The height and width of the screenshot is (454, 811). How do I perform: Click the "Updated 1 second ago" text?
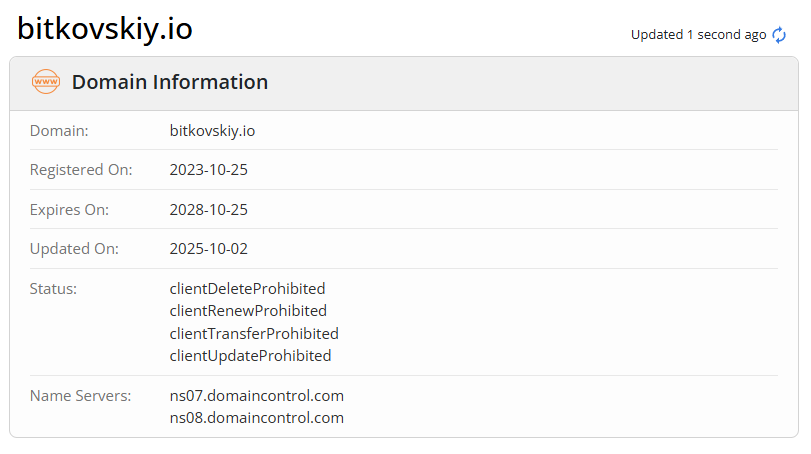point(698,35)
